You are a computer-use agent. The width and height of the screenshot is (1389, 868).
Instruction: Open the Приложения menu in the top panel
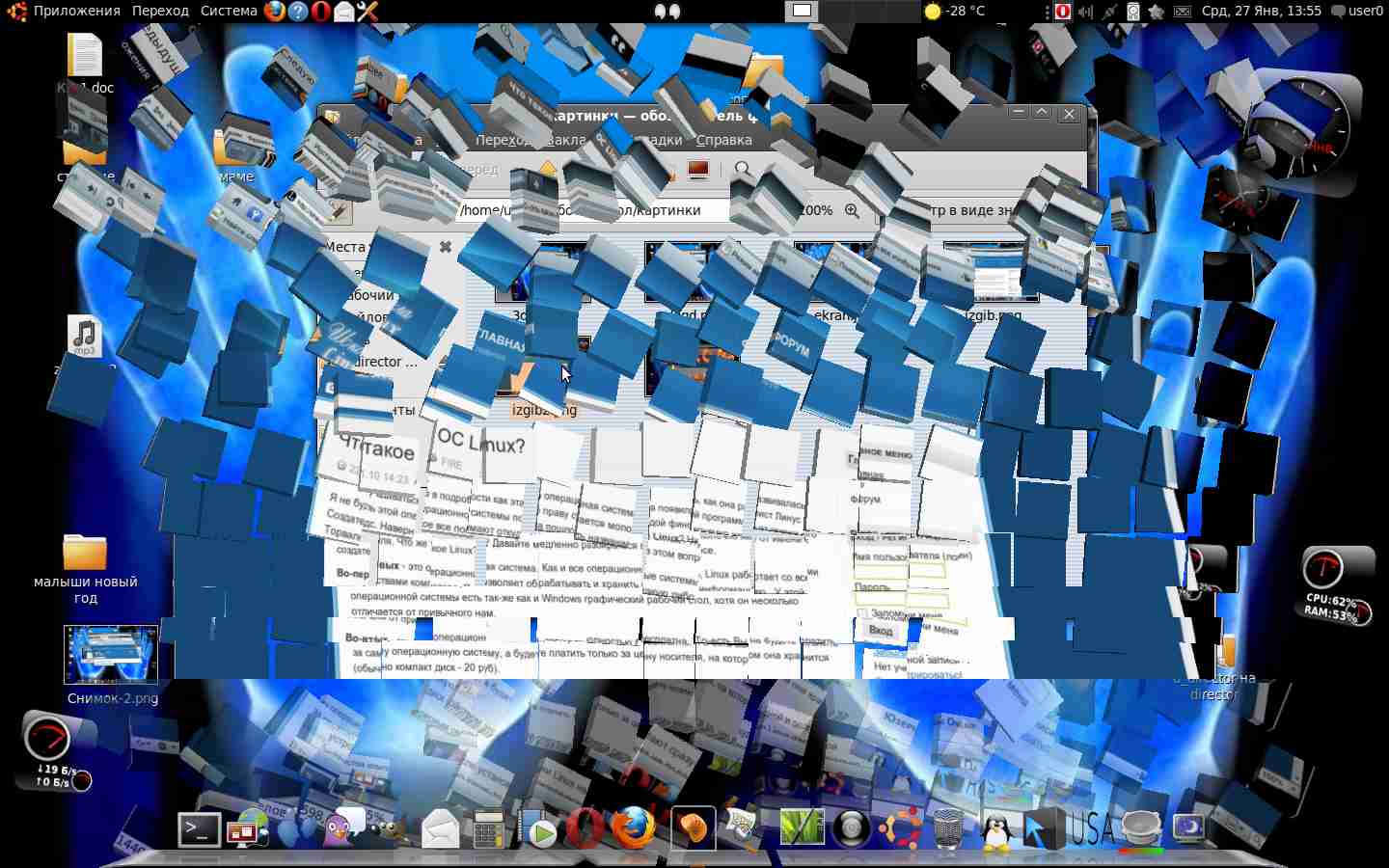(x=76, y=11)
